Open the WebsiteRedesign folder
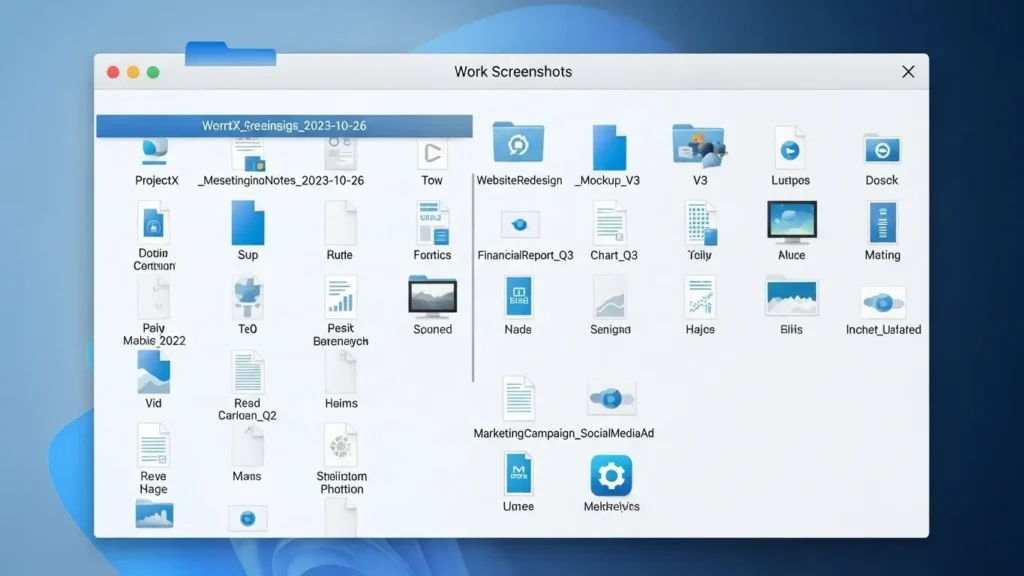The height and width of the screenshot is (576, 1024). coord(518,145)
